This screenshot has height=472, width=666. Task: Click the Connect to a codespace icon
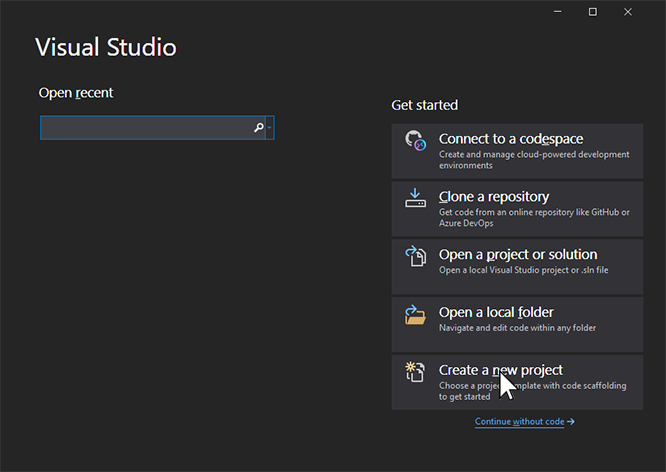point(415,141)
